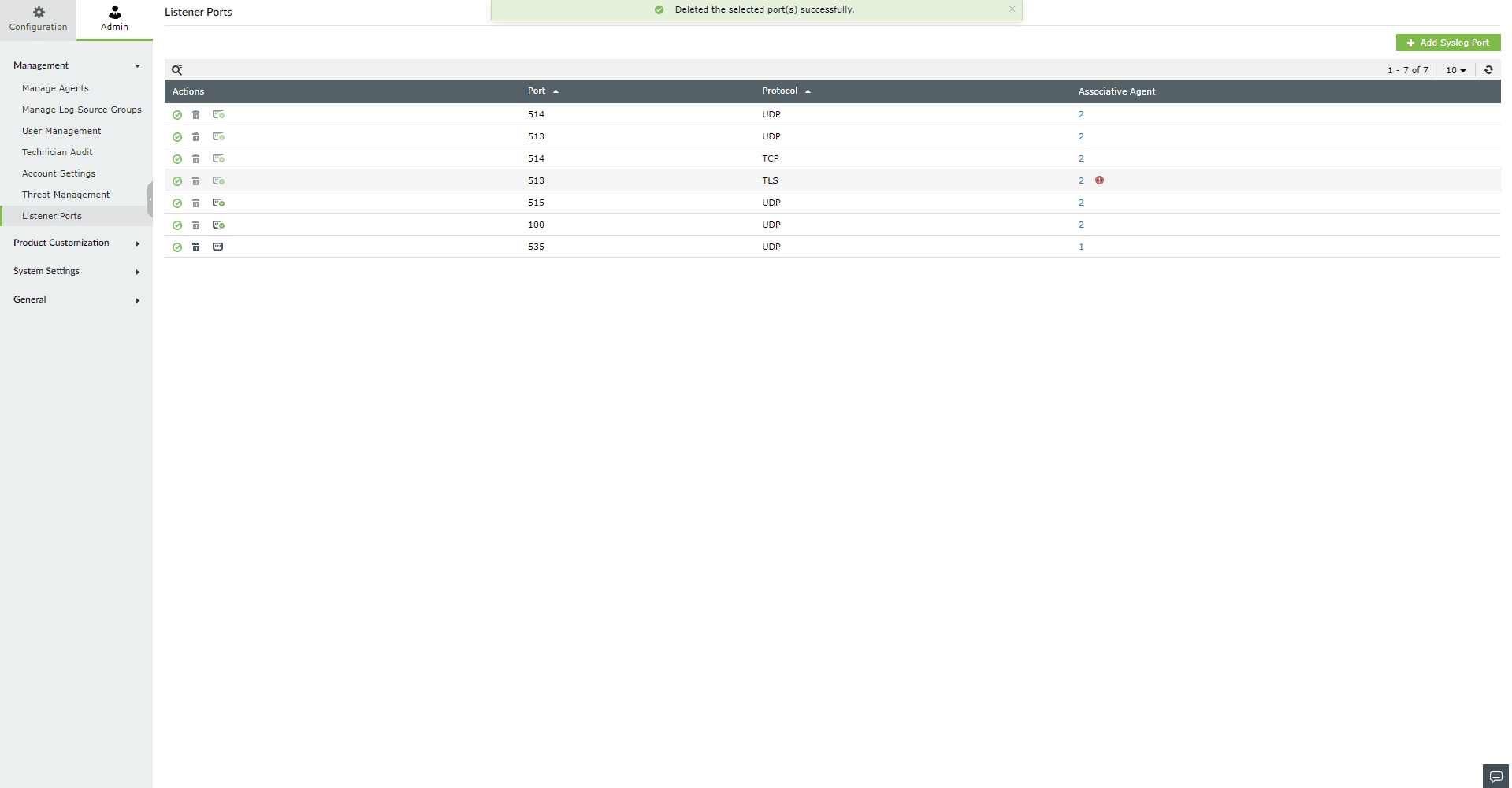This screenshot has width=1512, height=788.
Task: Enable the UDP port 100 listener
Action: 176,225
